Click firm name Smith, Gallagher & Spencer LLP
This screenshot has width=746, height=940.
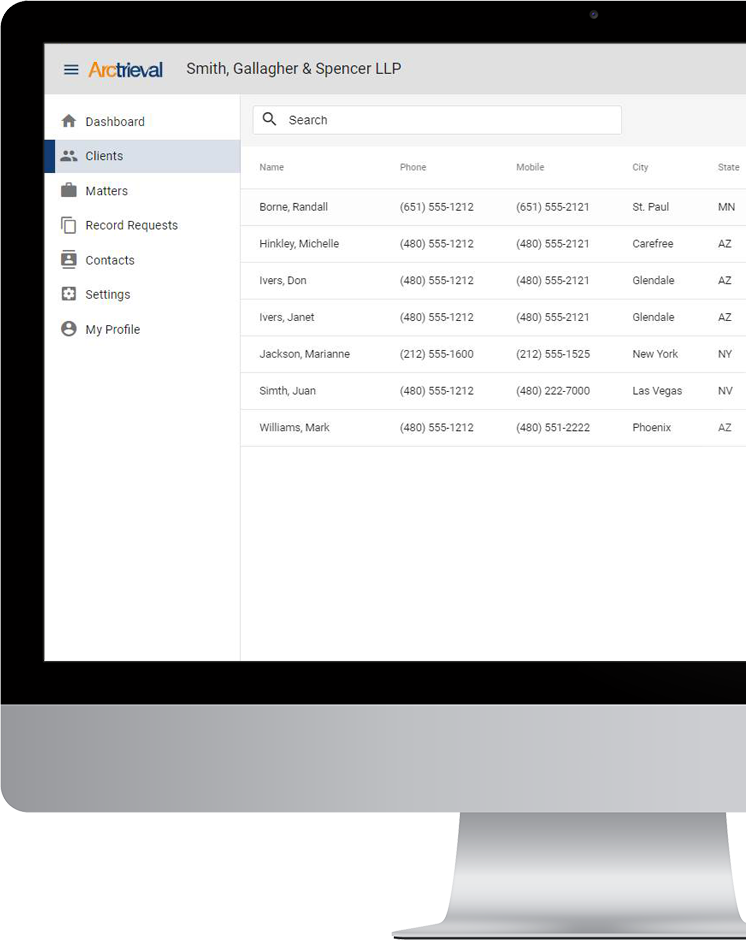[294, 69]
